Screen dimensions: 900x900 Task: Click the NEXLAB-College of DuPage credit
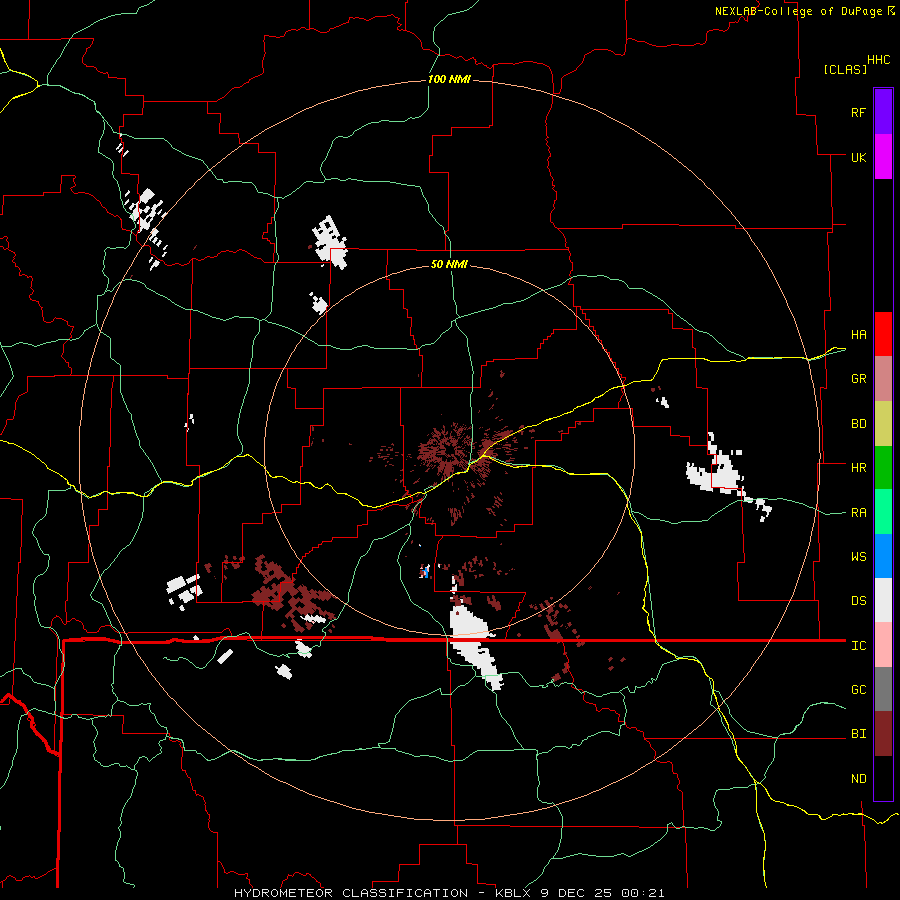click(798, 11)
